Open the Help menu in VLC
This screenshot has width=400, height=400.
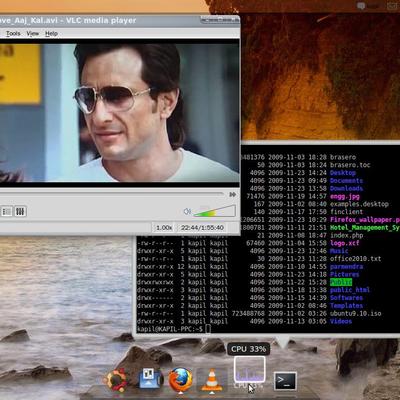tap(51, 33)
